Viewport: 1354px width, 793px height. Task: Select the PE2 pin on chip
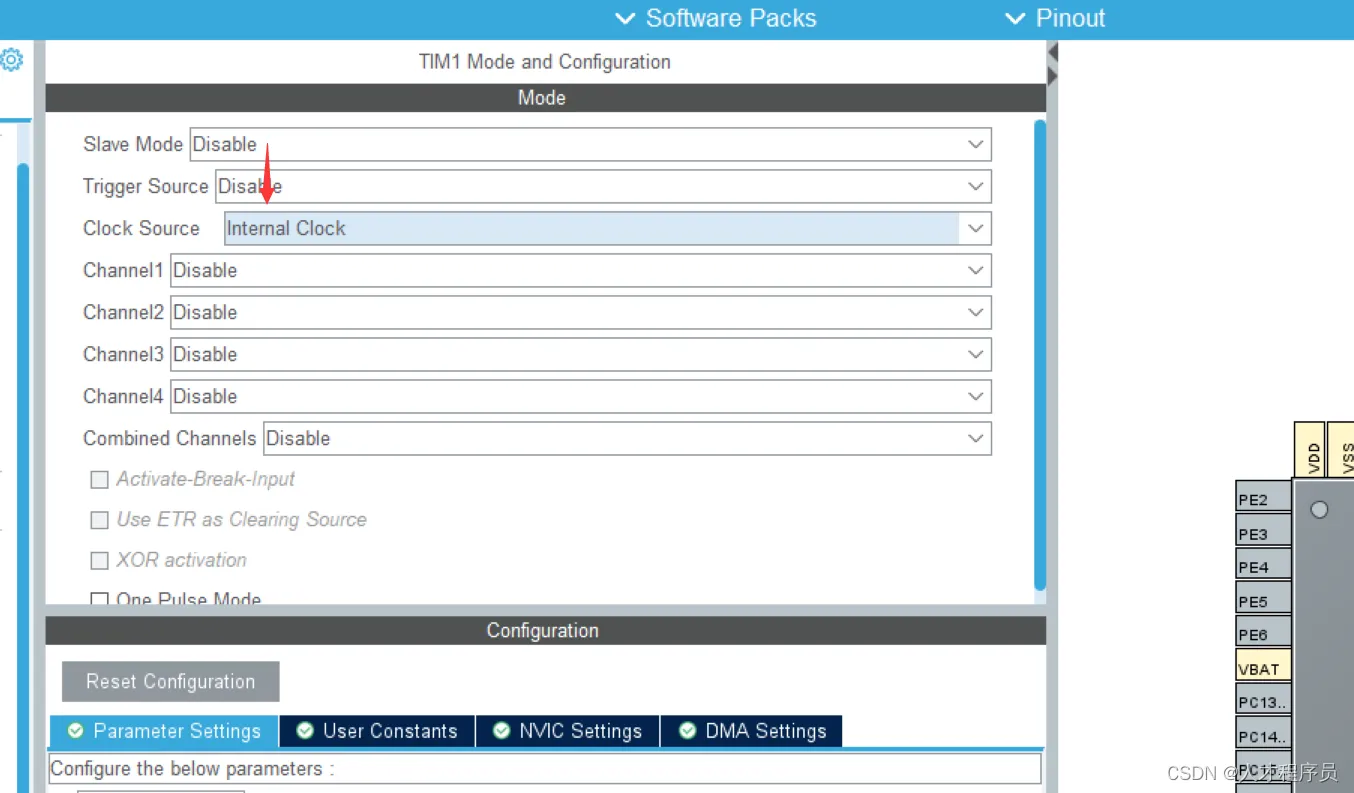click(x=1263, y=497)
